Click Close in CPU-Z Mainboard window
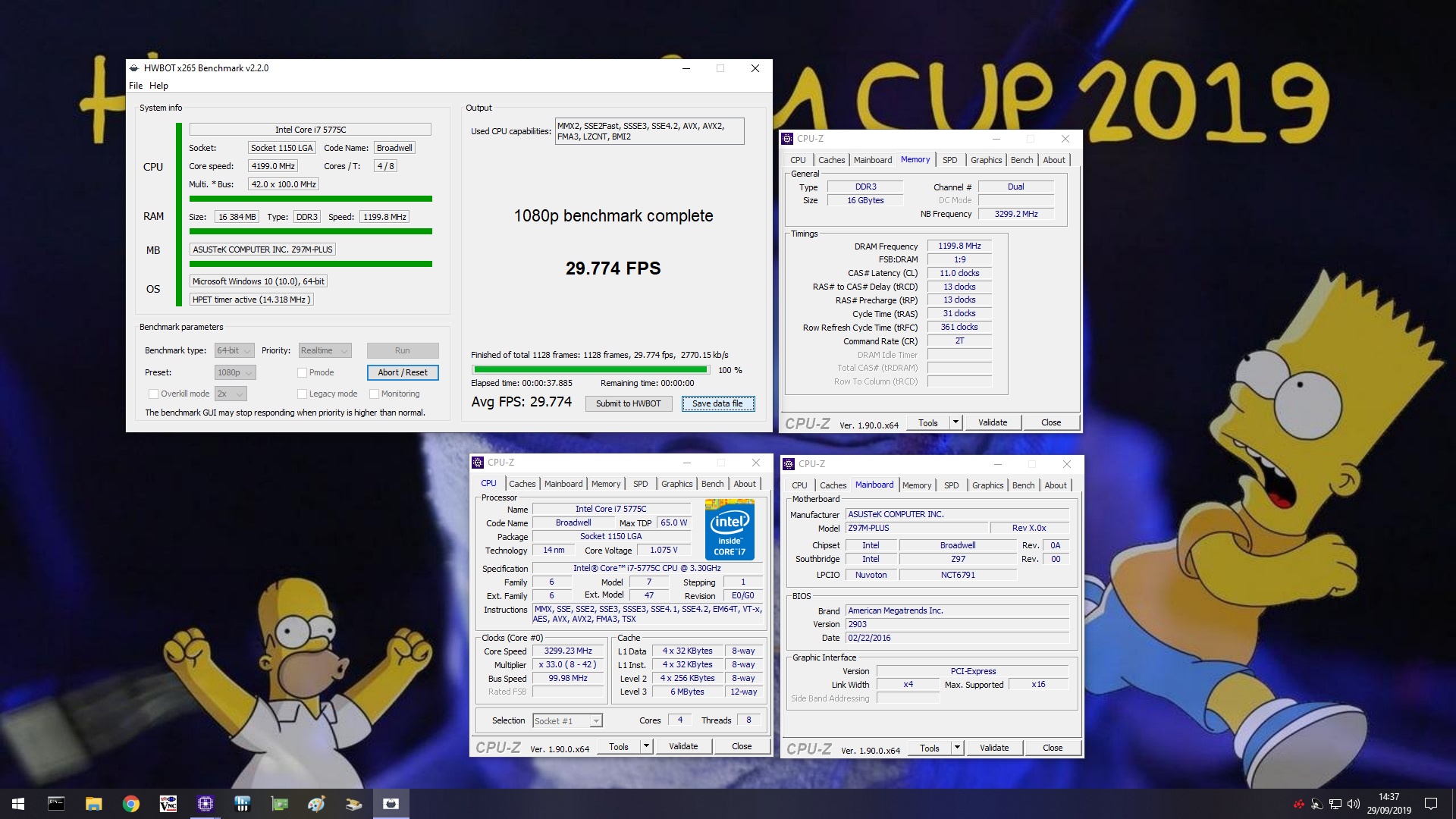 pos(1053,748)
